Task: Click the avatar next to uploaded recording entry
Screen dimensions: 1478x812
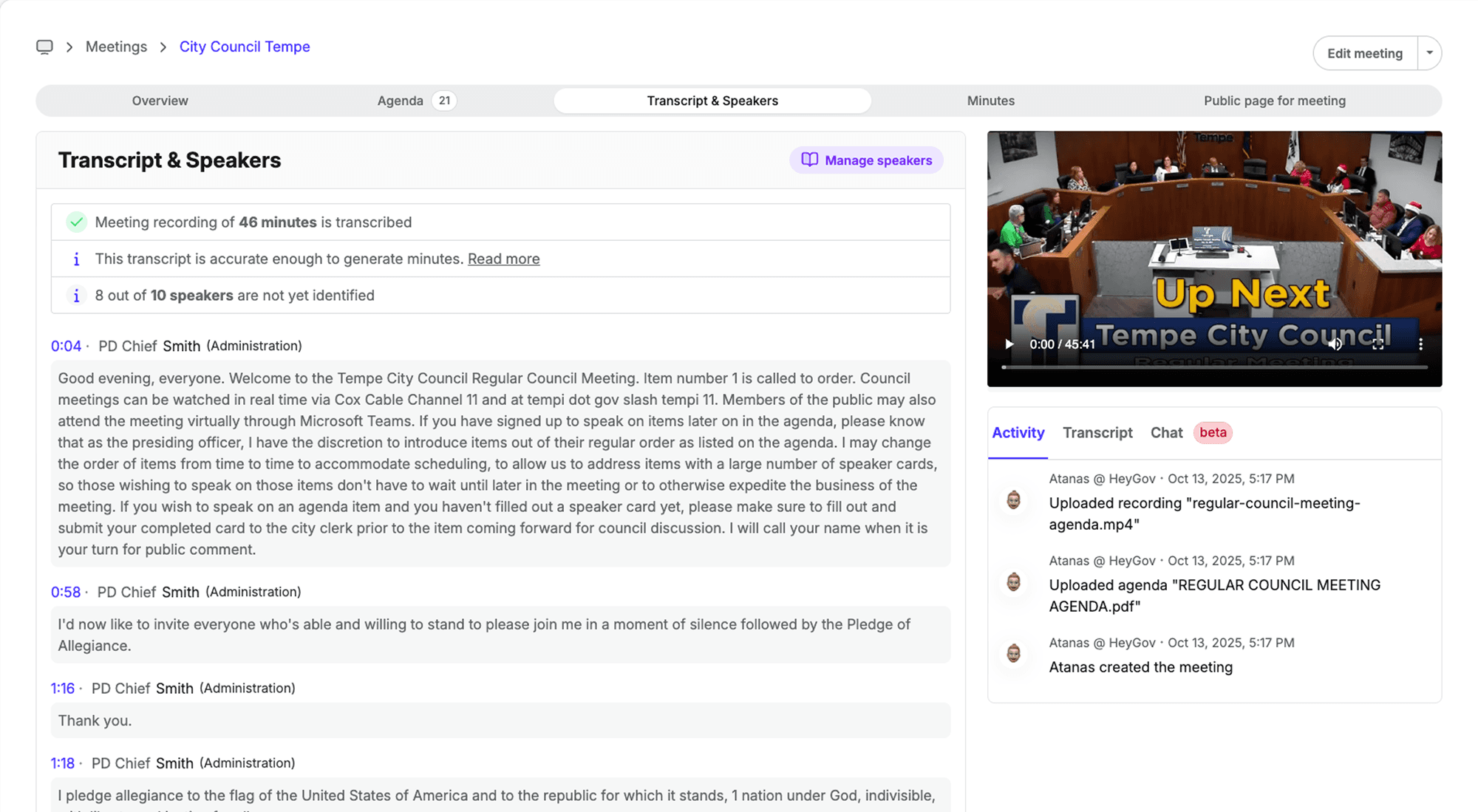Action: pos(1014,501)
